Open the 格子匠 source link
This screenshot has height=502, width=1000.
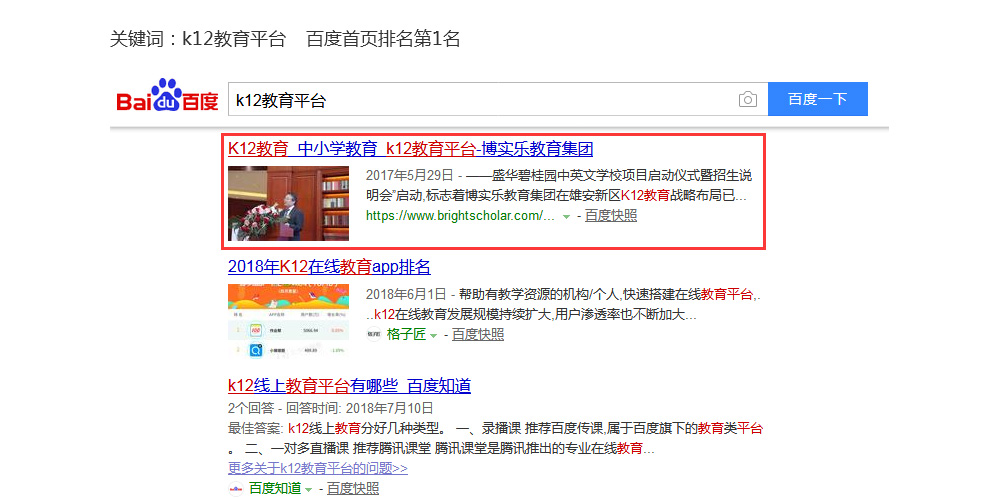(x=406, y=334)
